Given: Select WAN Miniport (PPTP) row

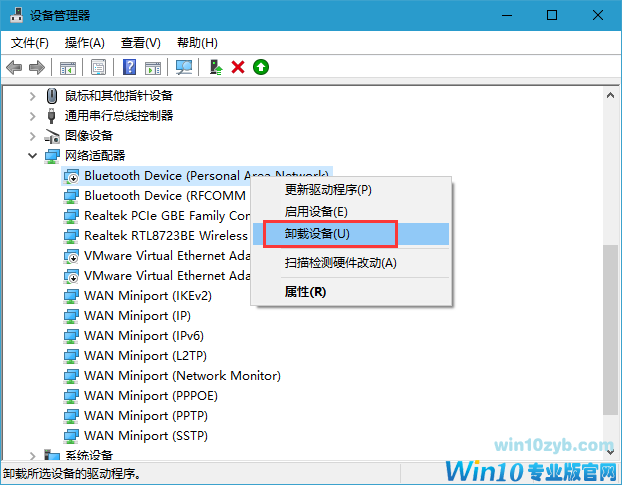Looking at the screenshot, I should (x=136, y=416).
